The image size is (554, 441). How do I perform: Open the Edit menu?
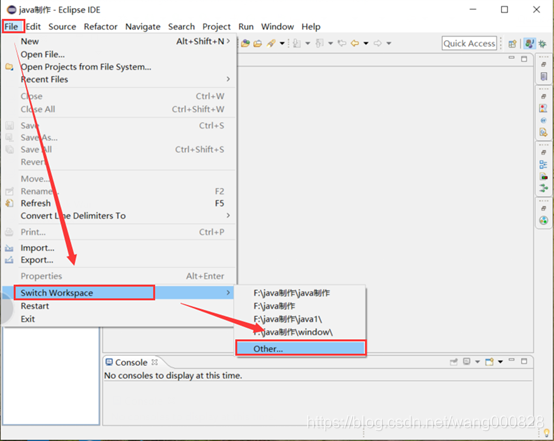click(x=33, y=27)
